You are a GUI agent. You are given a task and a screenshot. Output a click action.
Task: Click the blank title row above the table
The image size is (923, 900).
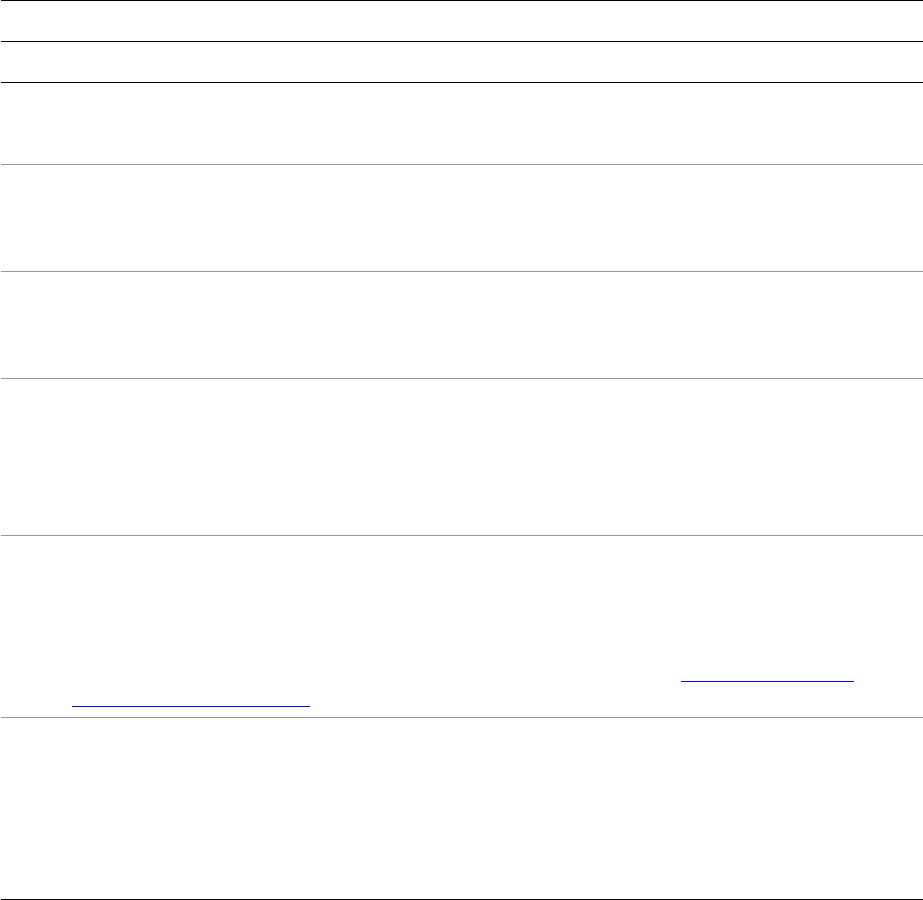click(461, 21)
